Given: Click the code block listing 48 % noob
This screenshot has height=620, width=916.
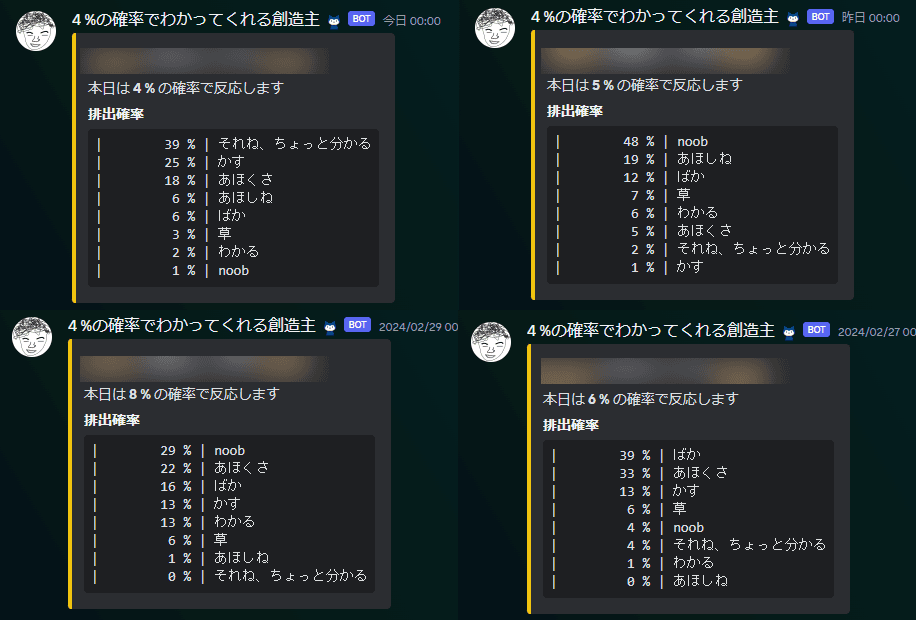Looking at the screenshot, I should point(697,204).
